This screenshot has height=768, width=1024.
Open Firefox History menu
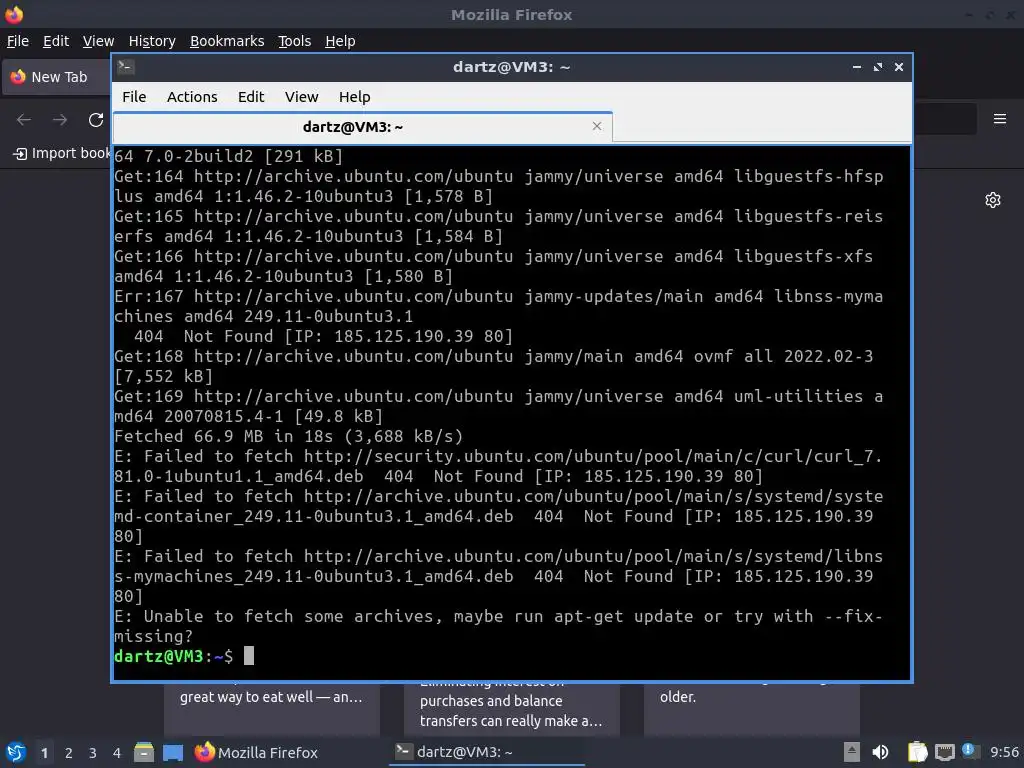(x=152, y=41)
